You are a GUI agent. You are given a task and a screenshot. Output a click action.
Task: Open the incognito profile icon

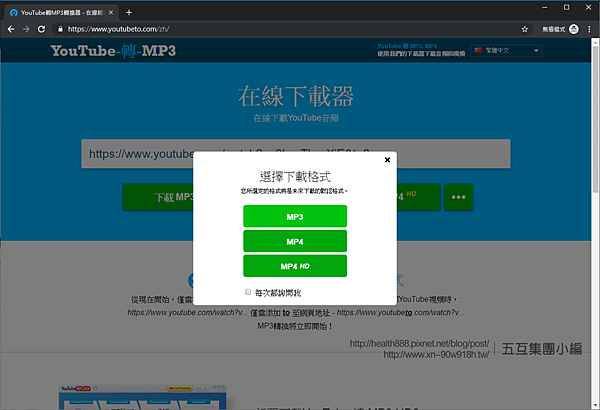pyautogui.click(x=574, y=29)
